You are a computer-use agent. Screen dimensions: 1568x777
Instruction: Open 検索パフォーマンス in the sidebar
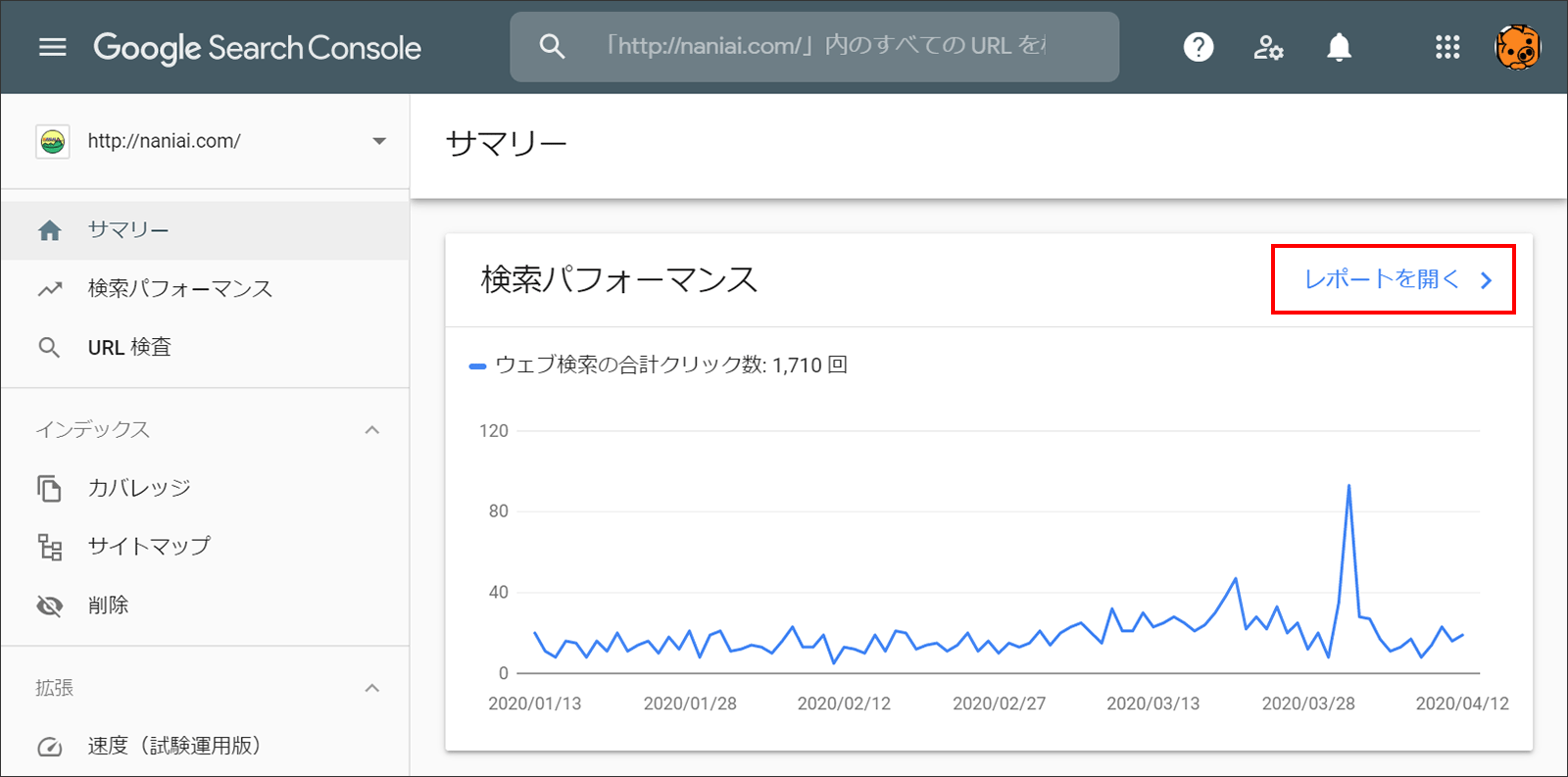point(179,289)
